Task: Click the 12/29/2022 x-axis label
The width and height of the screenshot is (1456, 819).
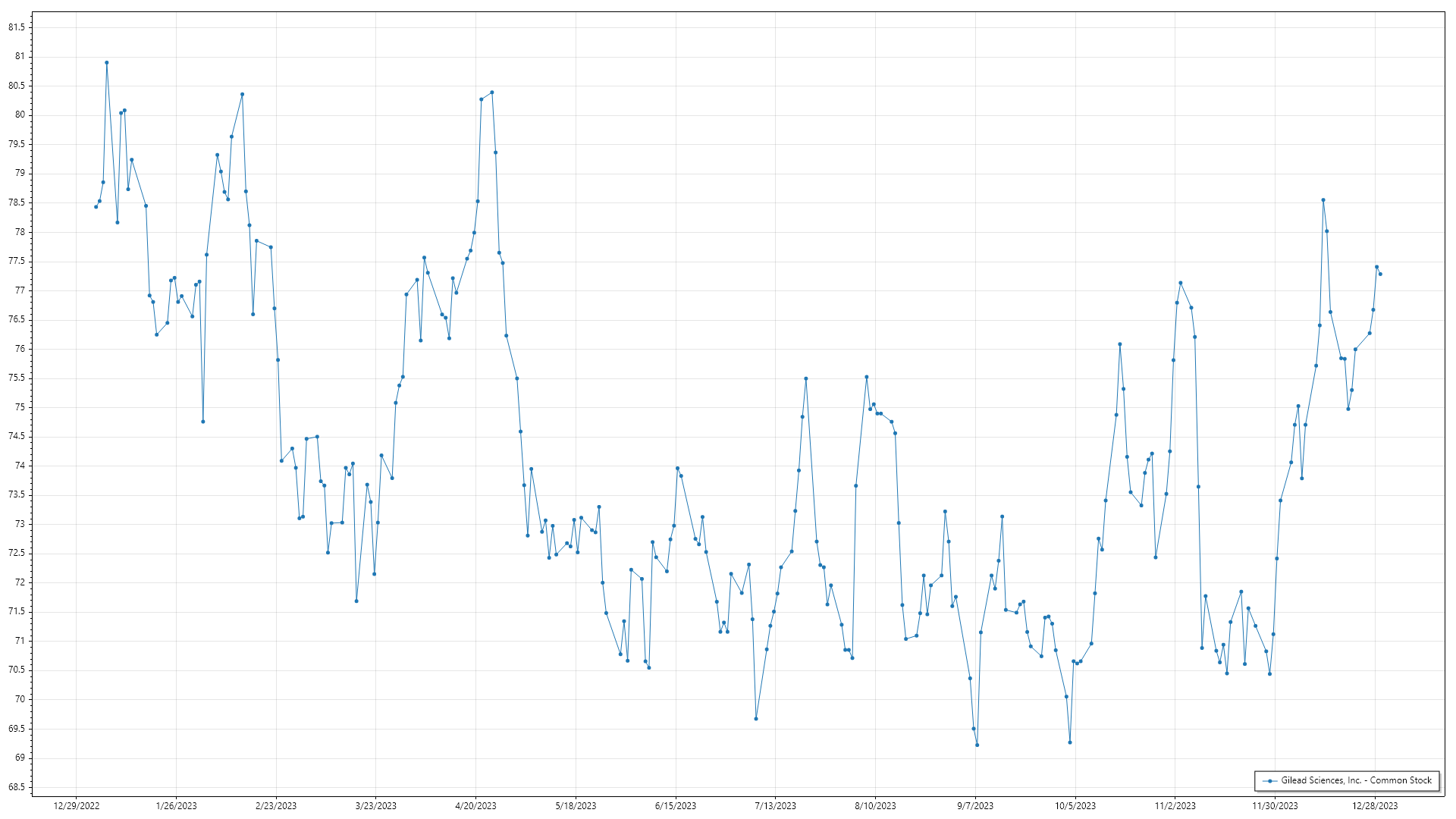Action: (77, 806)
